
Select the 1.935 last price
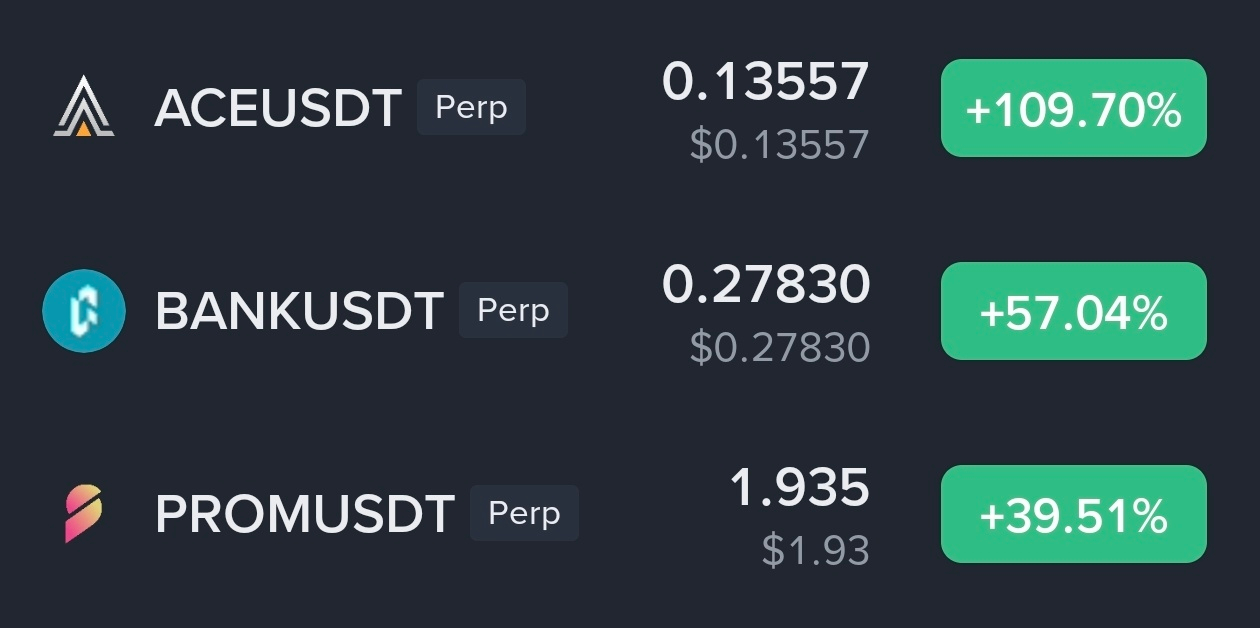(800, 488)
